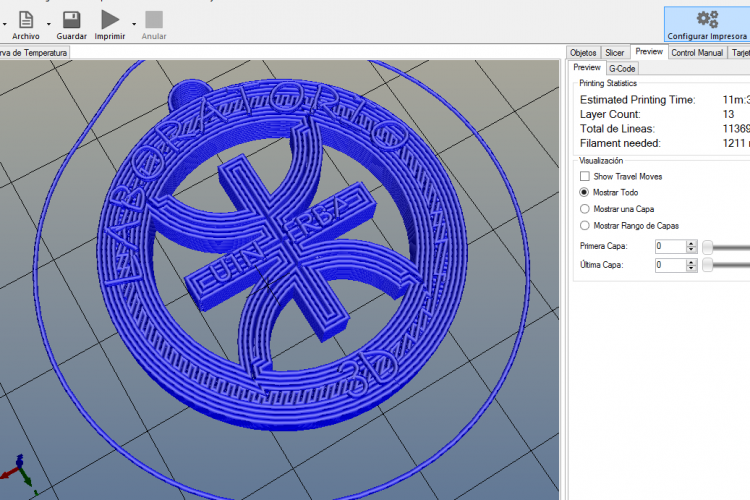The width and height of the screenshot is (750, 500).
Task: Click the Última Capa spinner arrows
Action: pyautogui.click(x=691, y=265)
